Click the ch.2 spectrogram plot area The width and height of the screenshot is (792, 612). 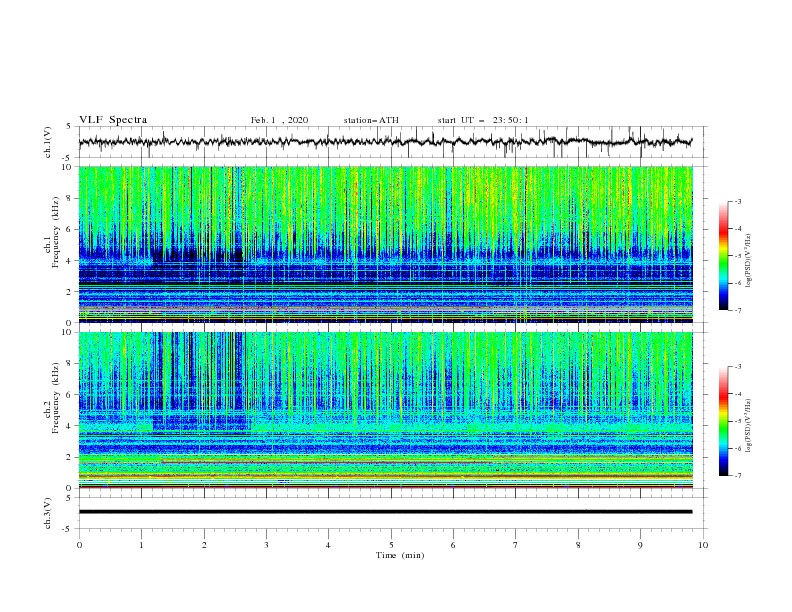click(386, 410)
